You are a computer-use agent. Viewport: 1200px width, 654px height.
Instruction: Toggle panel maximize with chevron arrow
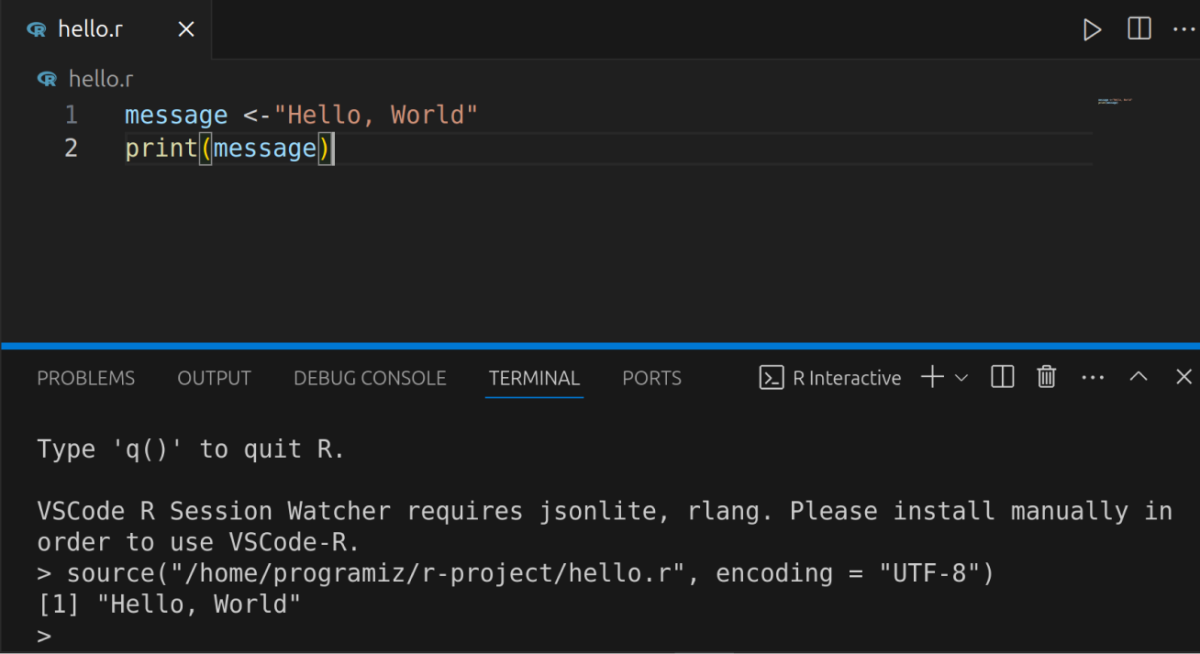[1138, 377]
